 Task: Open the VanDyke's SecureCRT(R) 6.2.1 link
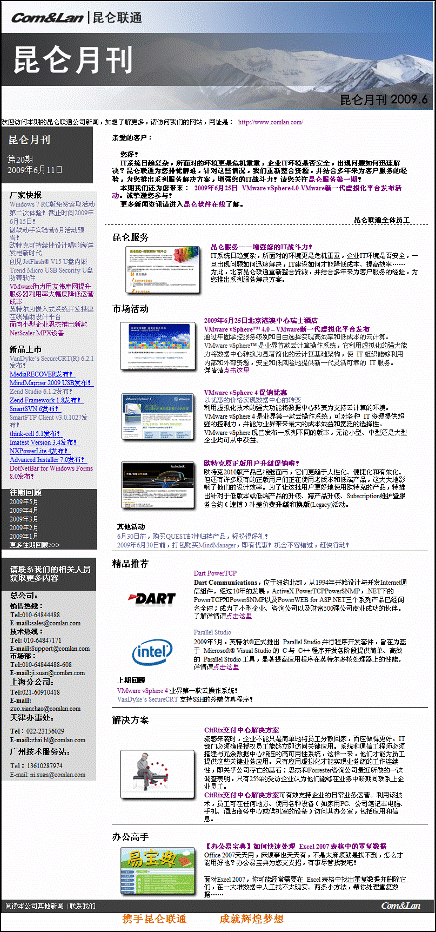[x=52, y=362]
